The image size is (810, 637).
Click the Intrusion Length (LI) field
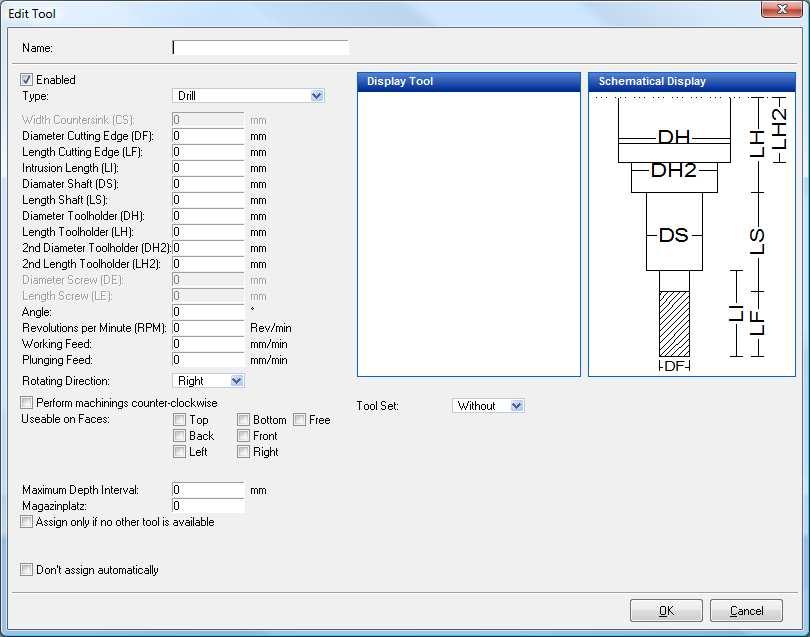coord(208,168)
